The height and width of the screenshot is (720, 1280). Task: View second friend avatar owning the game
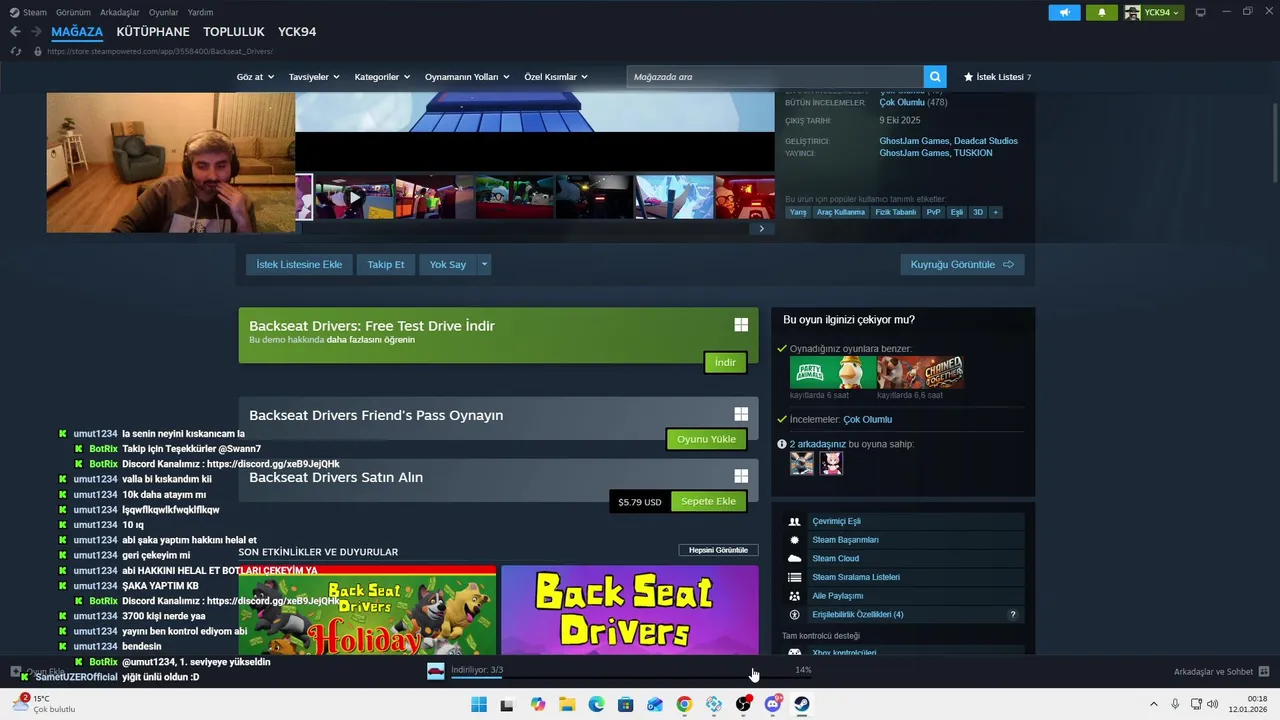832,463
